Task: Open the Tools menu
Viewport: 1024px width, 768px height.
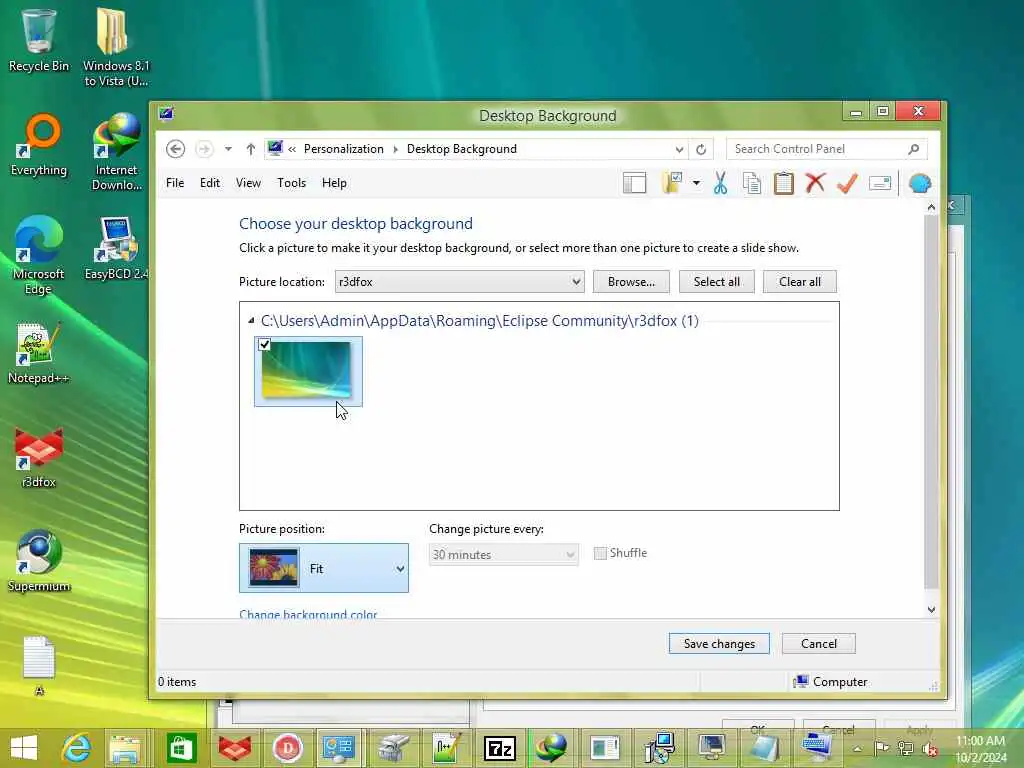Action: tap(291, 183)
